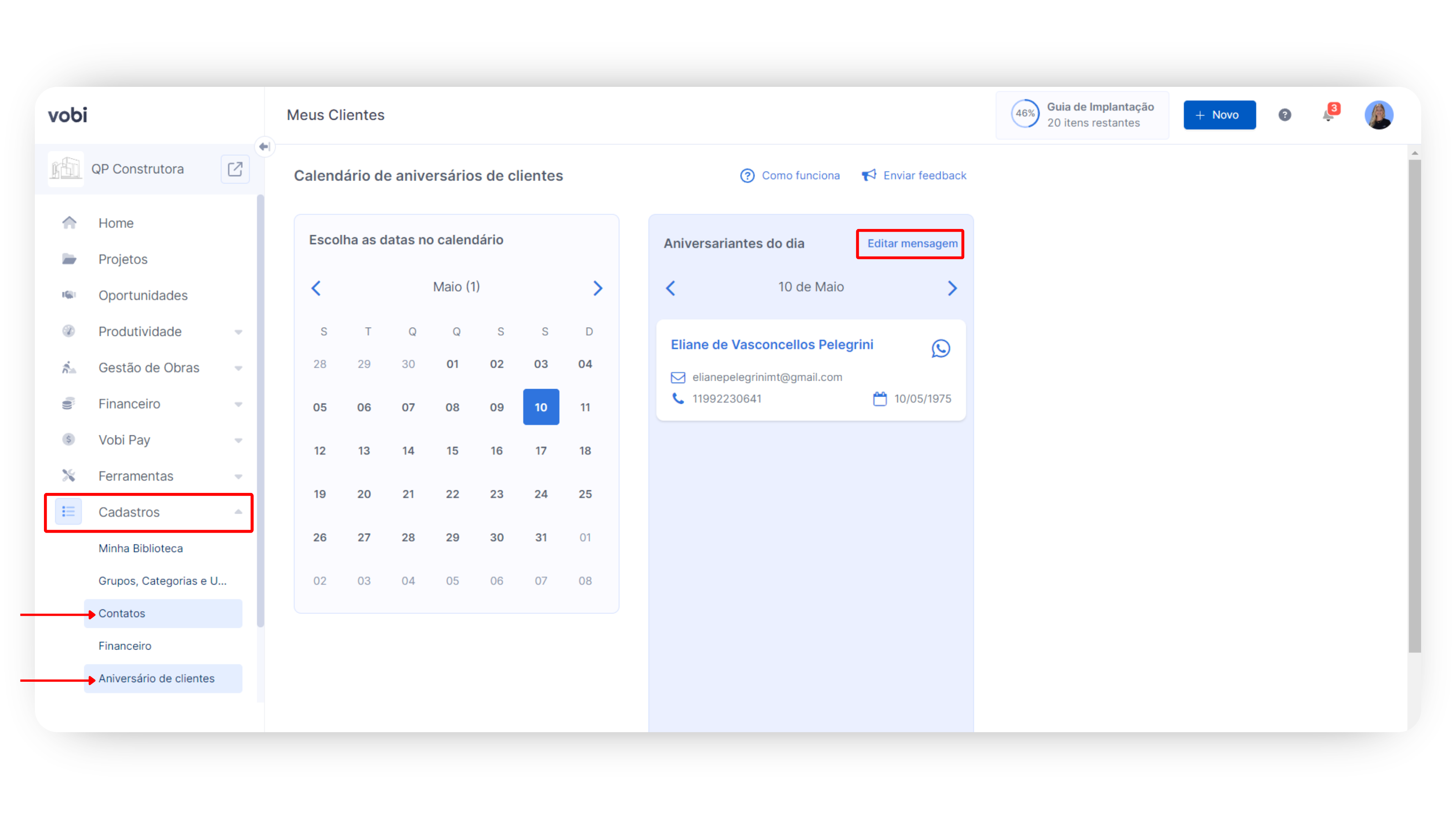Screen dimensions: 1456x819
Task: Click the Novo button
Action: click(1219, 115)
